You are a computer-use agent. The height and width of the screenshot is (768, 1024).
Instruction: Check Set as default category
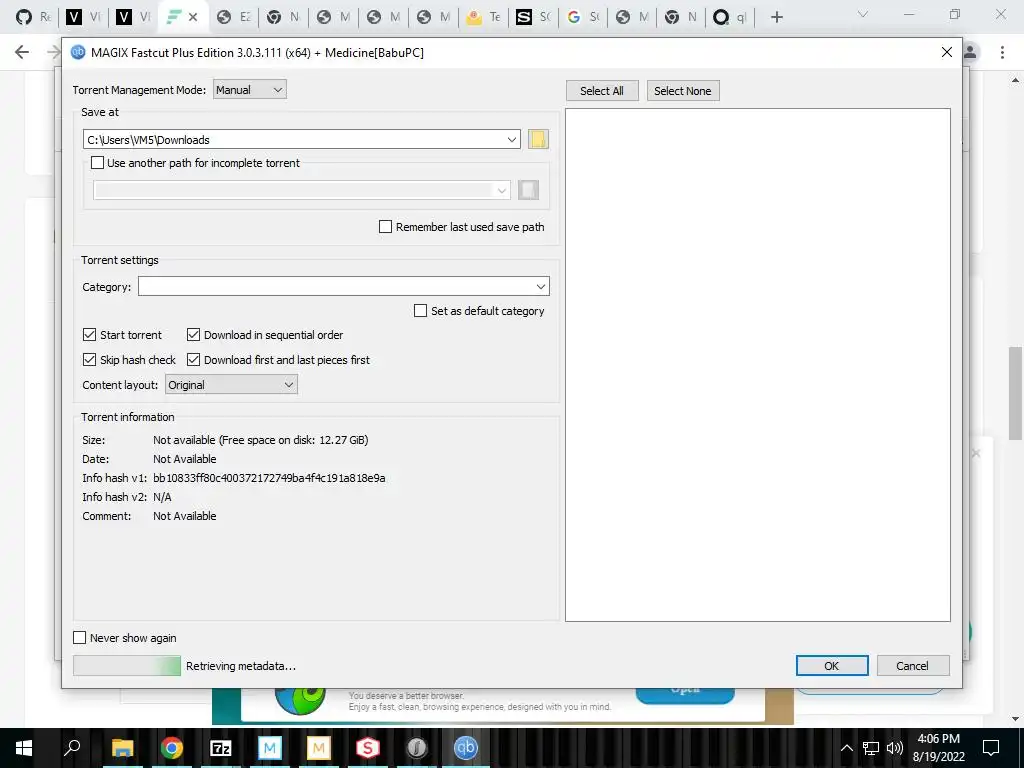421,311
